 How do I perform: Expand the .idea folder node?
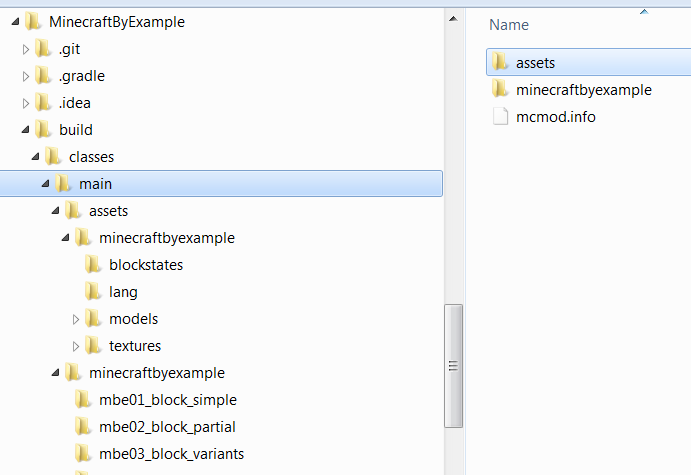point(26,103)
